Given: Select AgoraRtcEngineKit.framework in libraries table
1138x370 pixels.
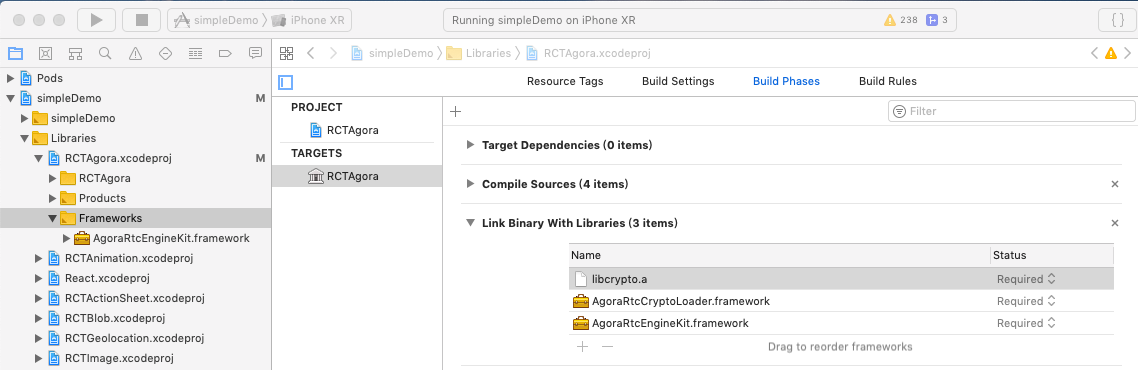Looking at the screenshot, I should pos(841,323).
